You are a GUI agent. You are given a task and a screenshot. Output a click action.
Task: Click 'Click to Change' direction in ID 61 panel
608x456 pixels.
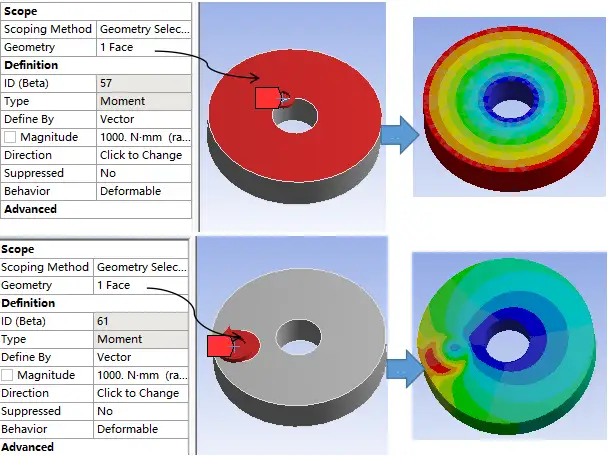click(141, 393)
